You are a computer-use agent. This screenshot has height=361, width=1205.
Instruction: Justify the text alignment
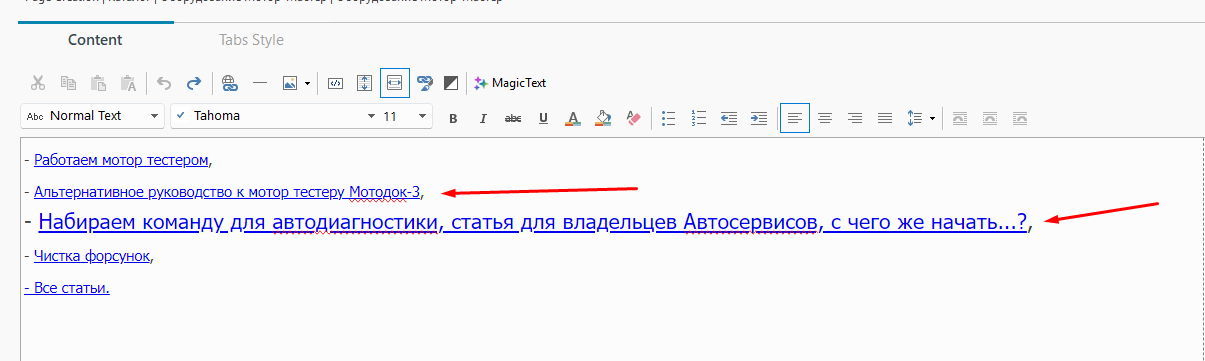point(885,118)
